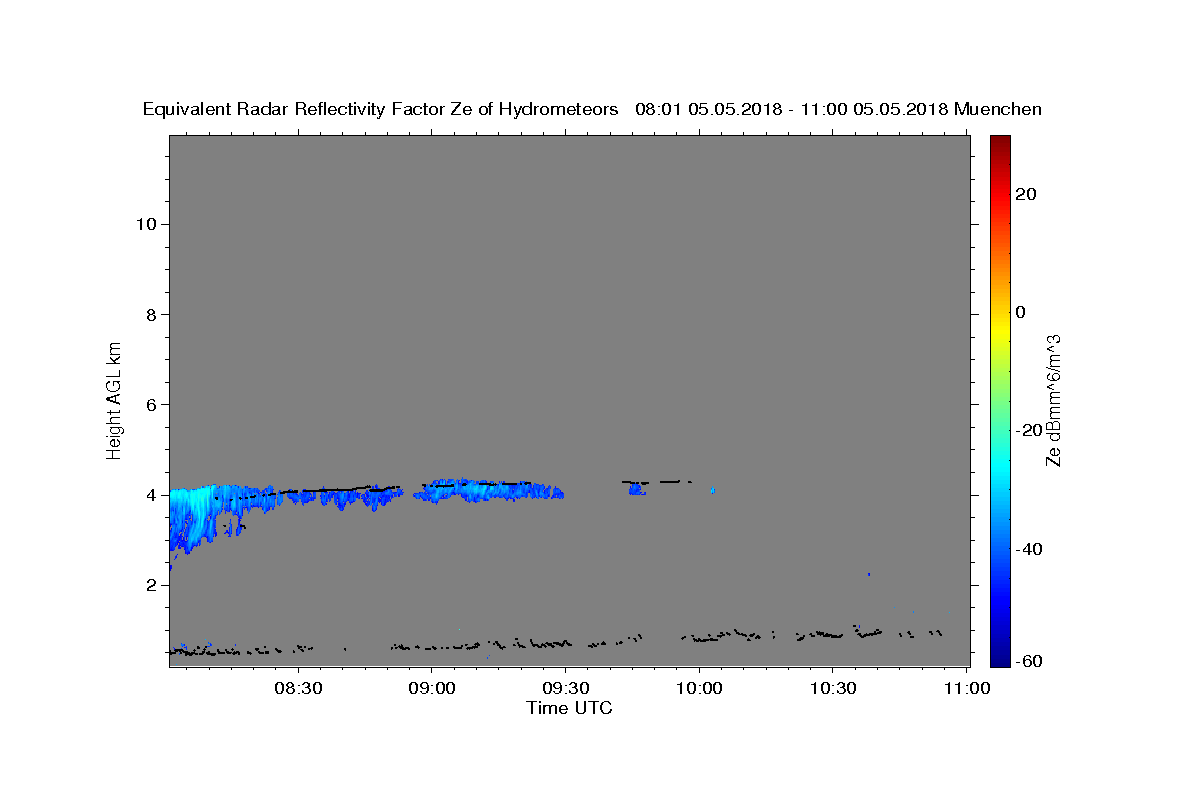
Task: Click the 'Time UTC' axis label
Action: (569, 708)
